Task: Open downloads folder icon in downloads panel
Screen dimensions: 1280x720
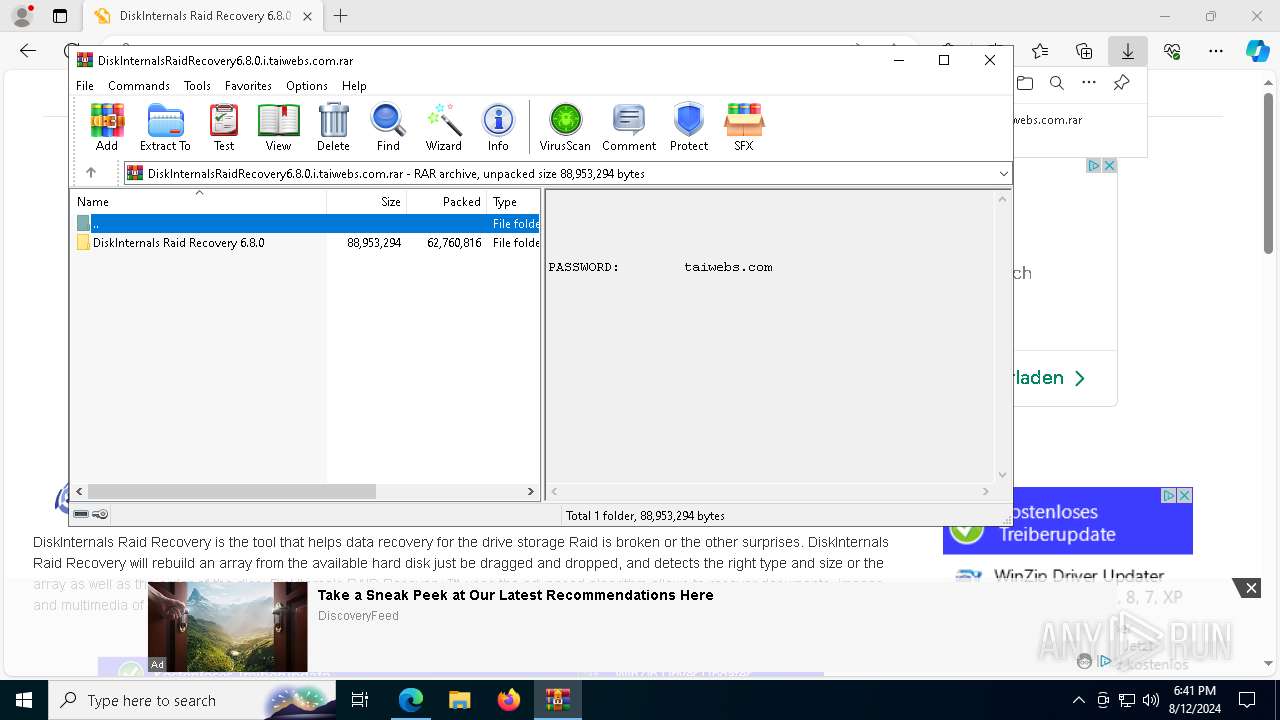Action: [1024, 83]
